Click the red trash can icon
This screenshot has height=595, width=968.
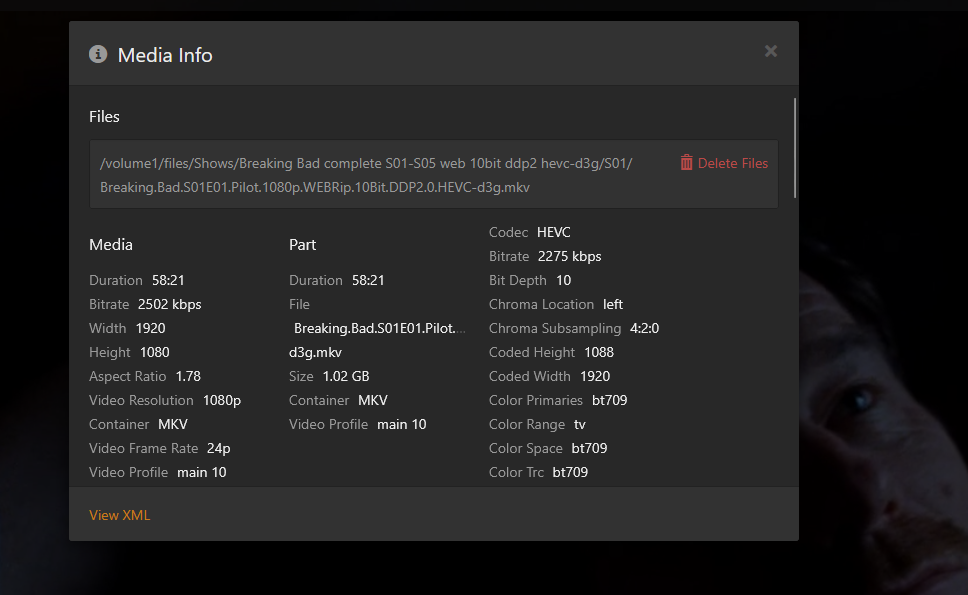[686, 163]
